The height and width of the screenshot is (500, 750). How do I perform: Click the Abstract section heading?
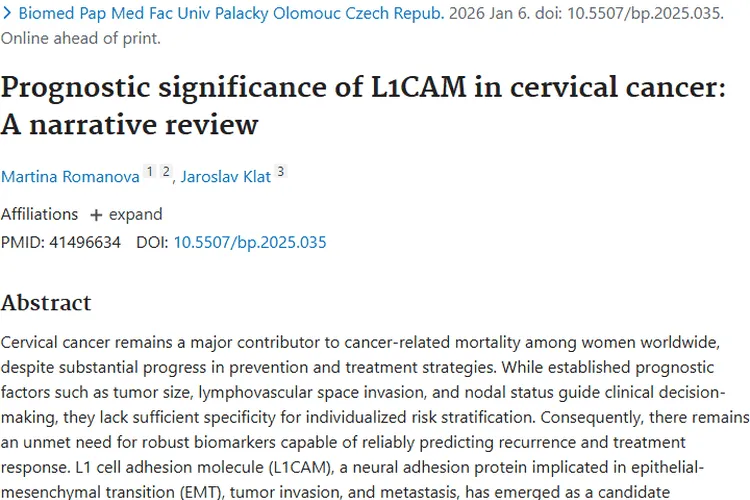click(x=46, y=303)
